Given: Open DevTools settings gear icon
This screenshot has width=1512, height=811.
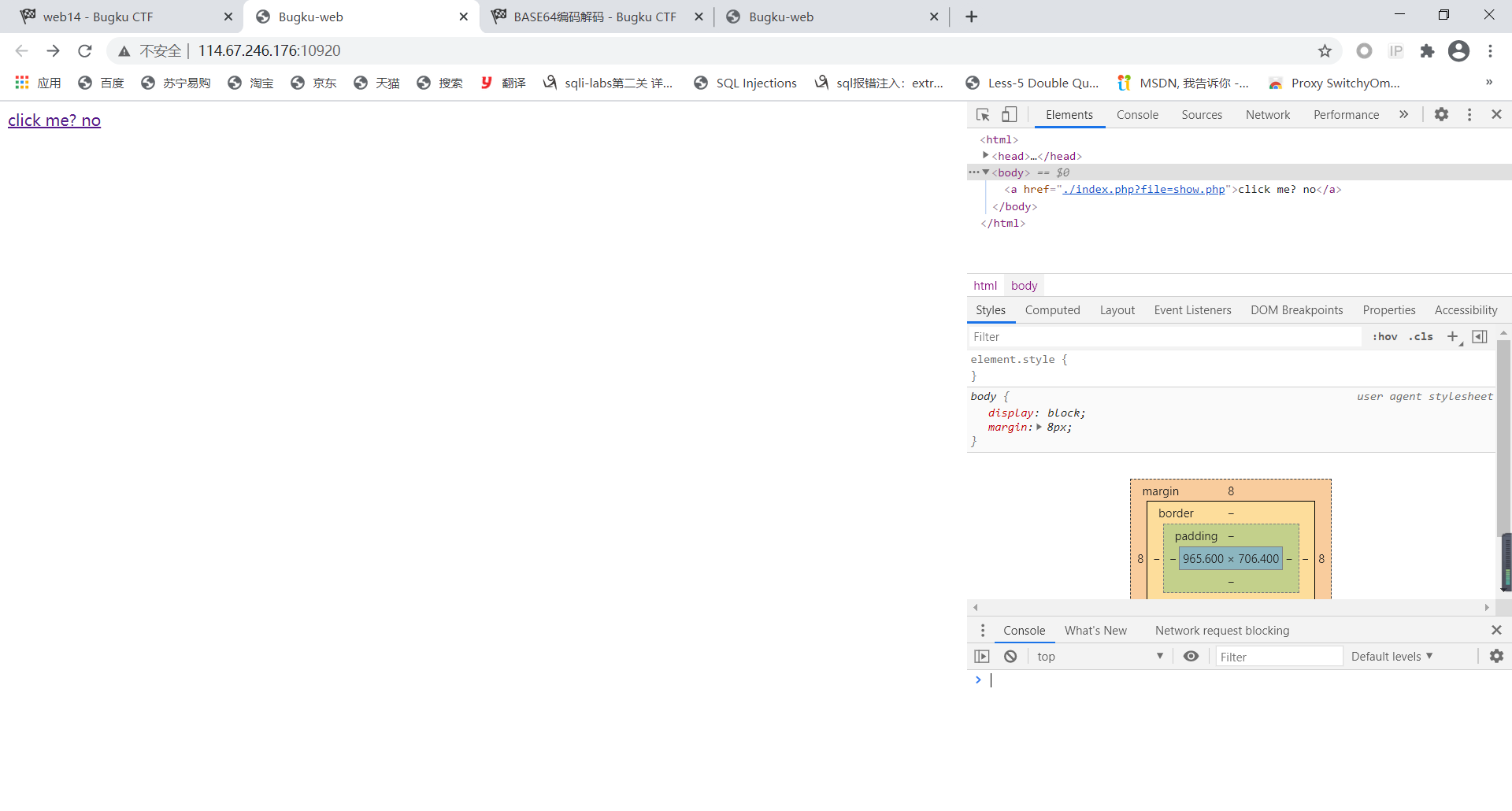Looking at the screenshot, I should point(1441,115).
